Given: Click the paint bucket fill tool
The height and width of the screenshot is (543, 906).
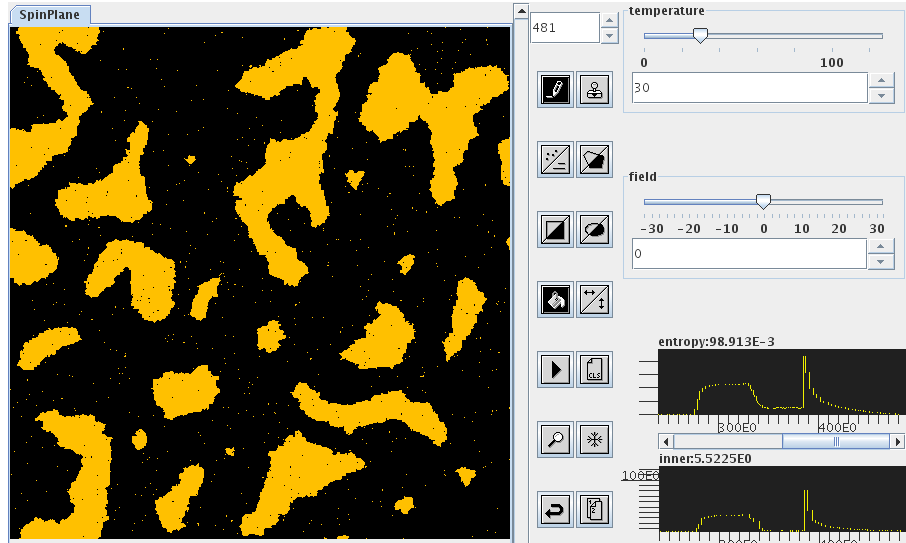Looking at the screenshot, I should [555, 299].
